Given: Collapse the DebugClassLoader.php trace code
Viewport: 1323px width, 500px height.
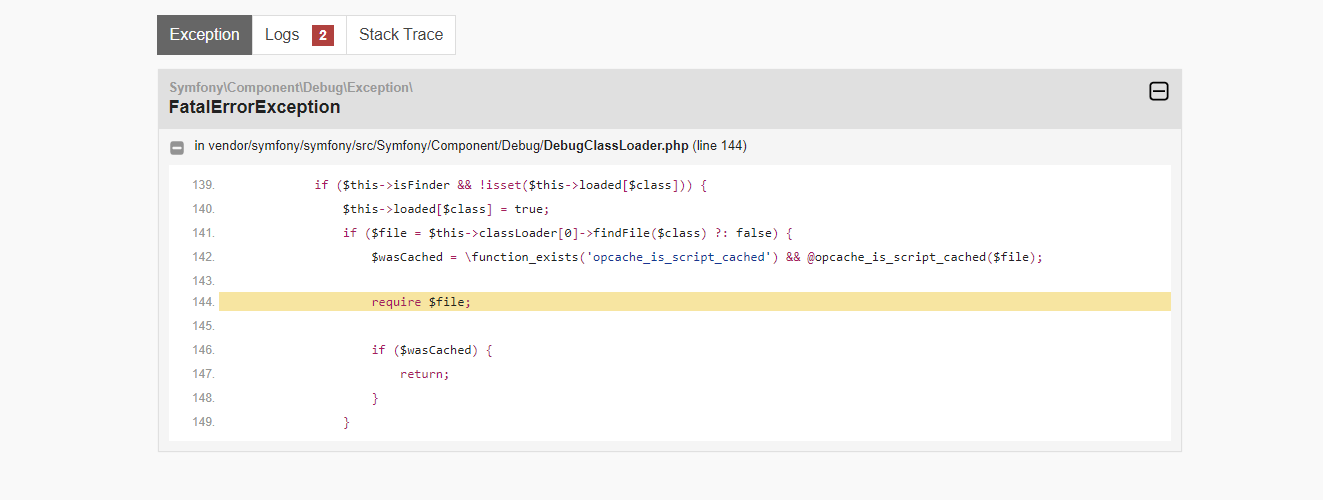Looking at the screenshot, I should point(177,147).
